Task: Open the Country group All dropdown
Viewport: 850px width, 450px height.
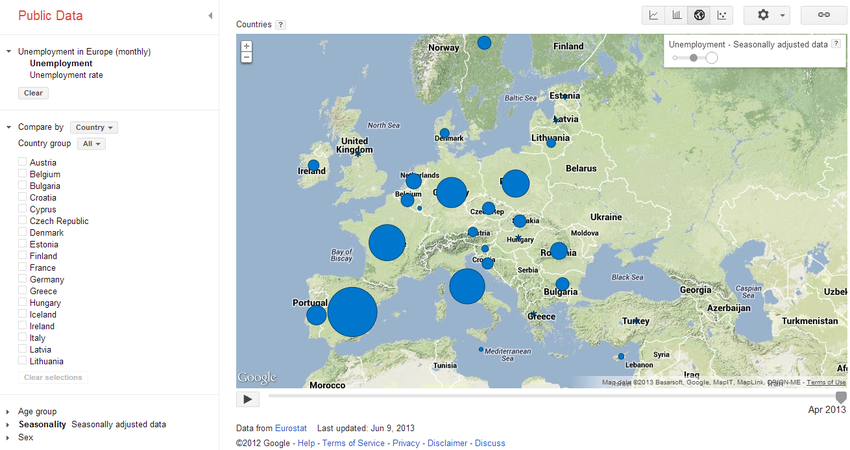Action: pos(91,144)
